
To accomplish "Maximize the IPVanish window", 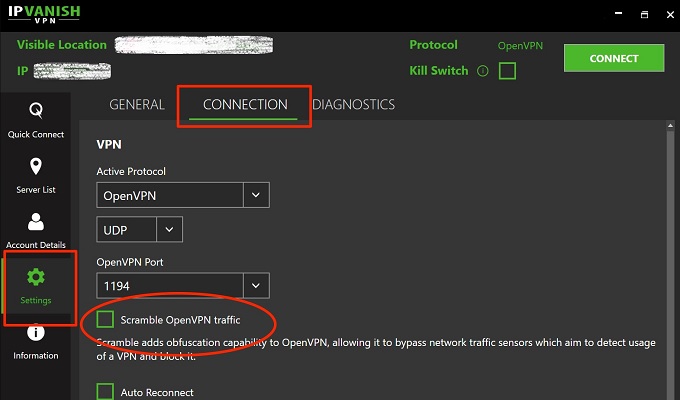I will (x=644, y=14).
